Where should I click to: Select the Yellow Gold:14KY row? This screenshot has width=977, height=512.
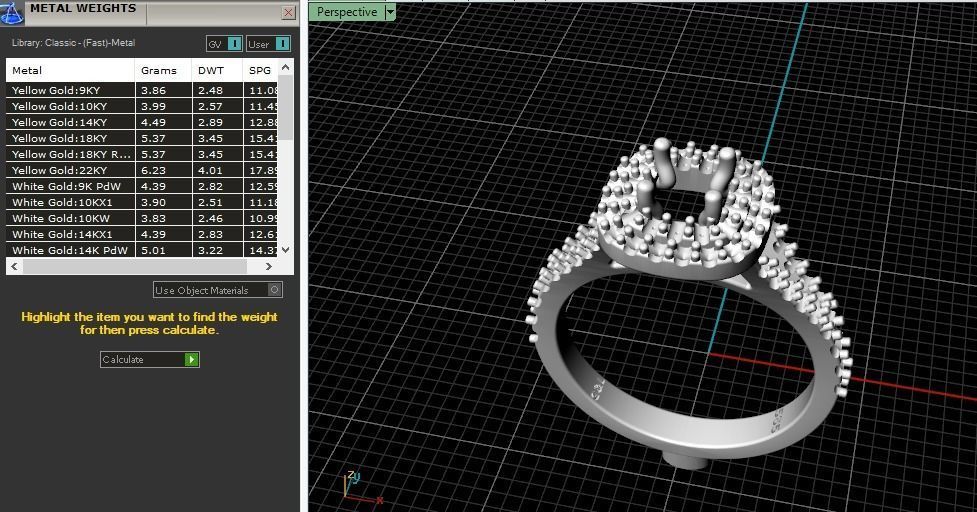(x=142, y=123)
